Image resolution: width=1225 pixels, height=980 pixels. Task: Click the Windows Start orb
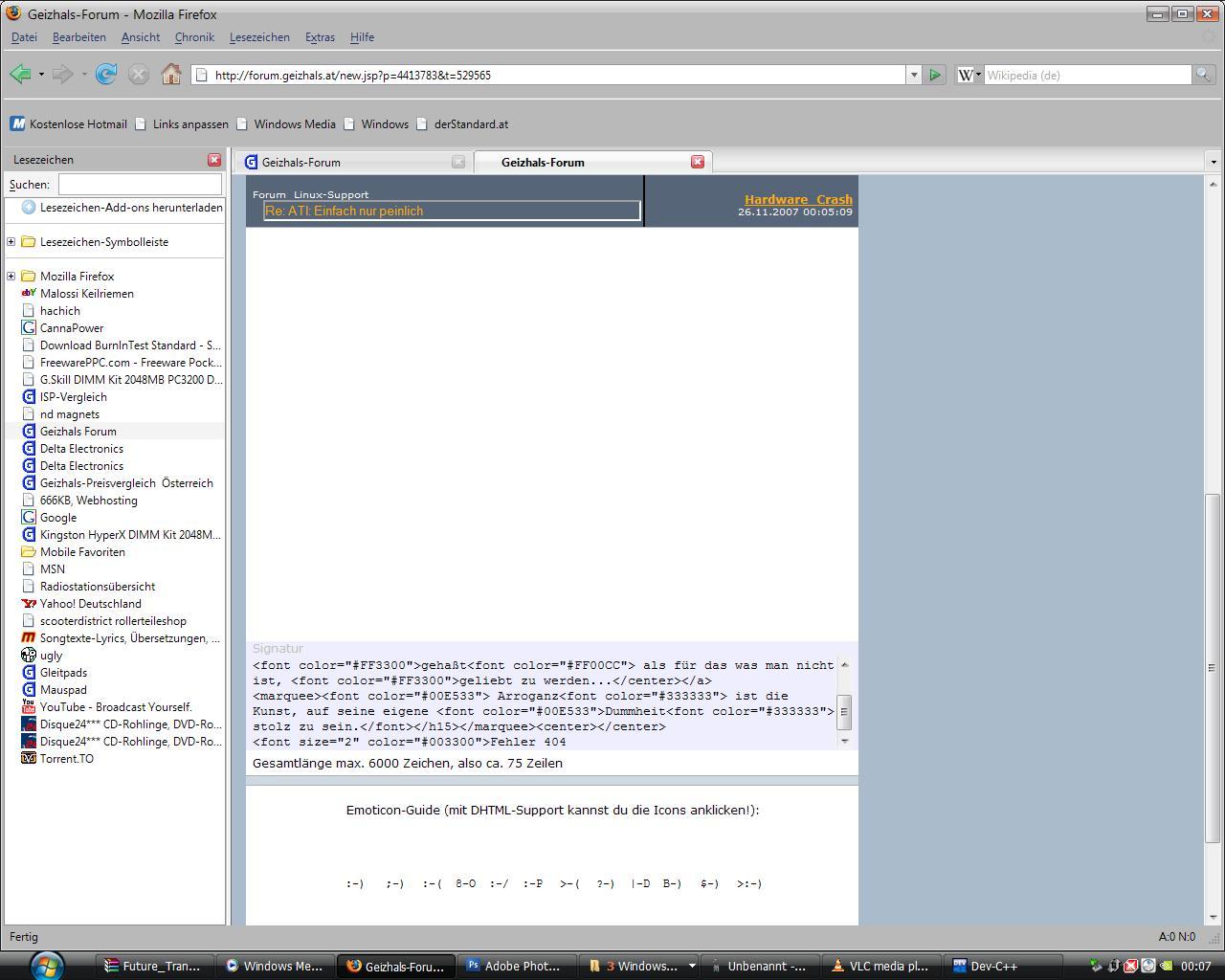pos(45,965)
